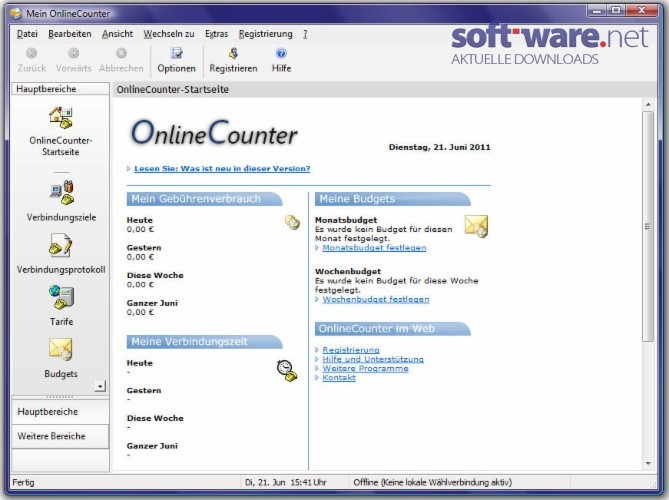
Task: Click status bar time Di, 21. Jun 15:41 Uhr
Action: pos(285,483)
